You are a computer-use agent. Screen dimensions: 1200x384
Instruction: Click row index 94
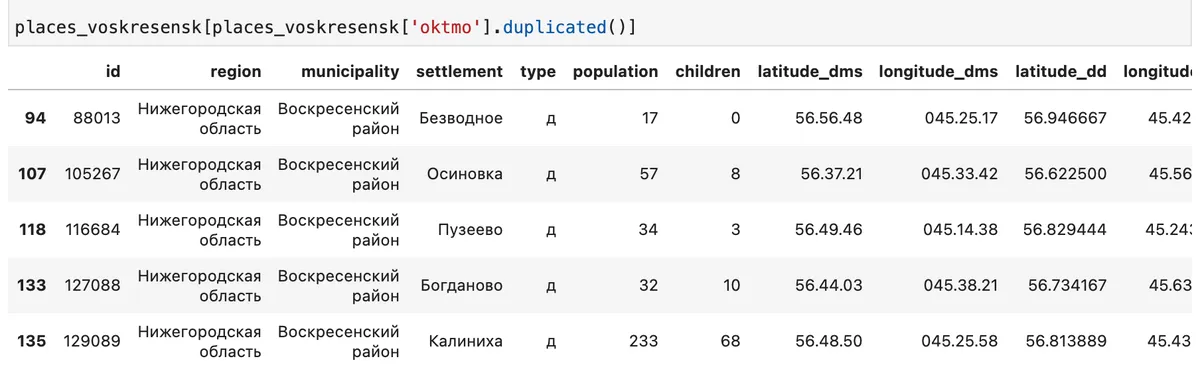pos(35,118)
